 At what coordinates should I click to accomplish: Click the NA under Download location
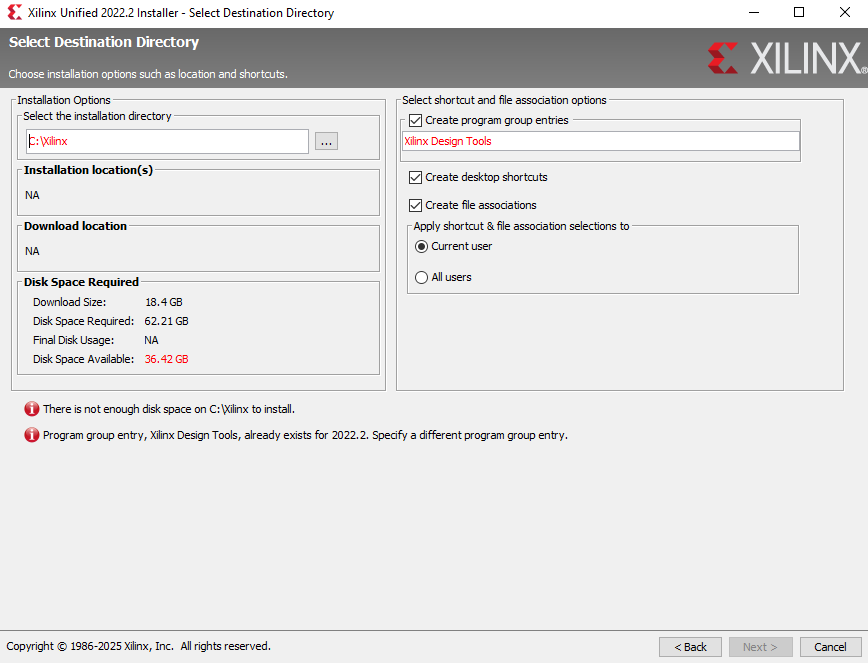tap(32, 251)
